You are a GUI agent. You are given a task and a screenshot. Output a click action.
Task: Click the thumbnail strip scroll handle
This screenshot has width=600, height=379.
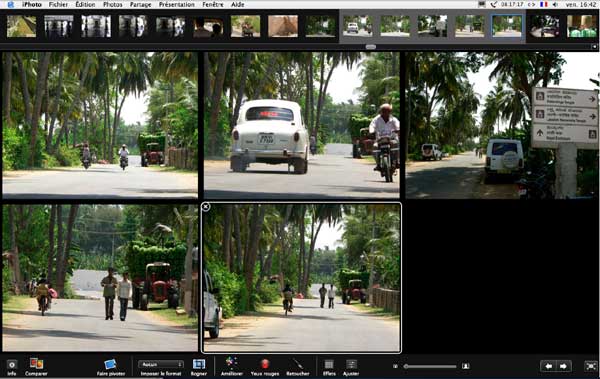370,47
